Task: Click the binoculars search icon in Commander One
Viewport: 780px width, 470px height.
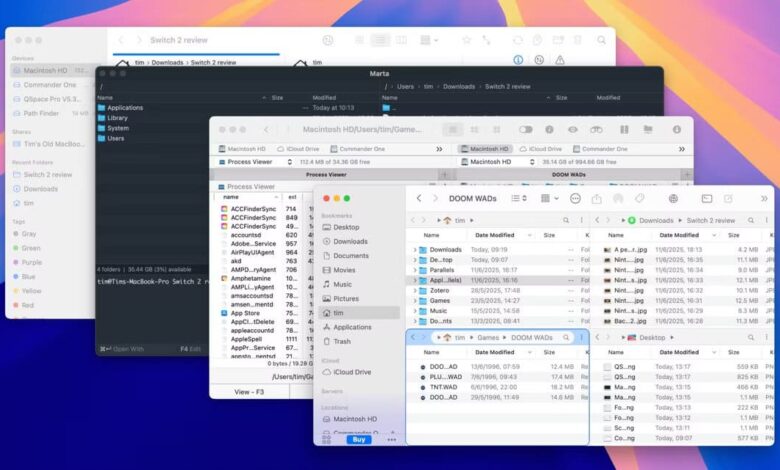Action: (596, 129)
